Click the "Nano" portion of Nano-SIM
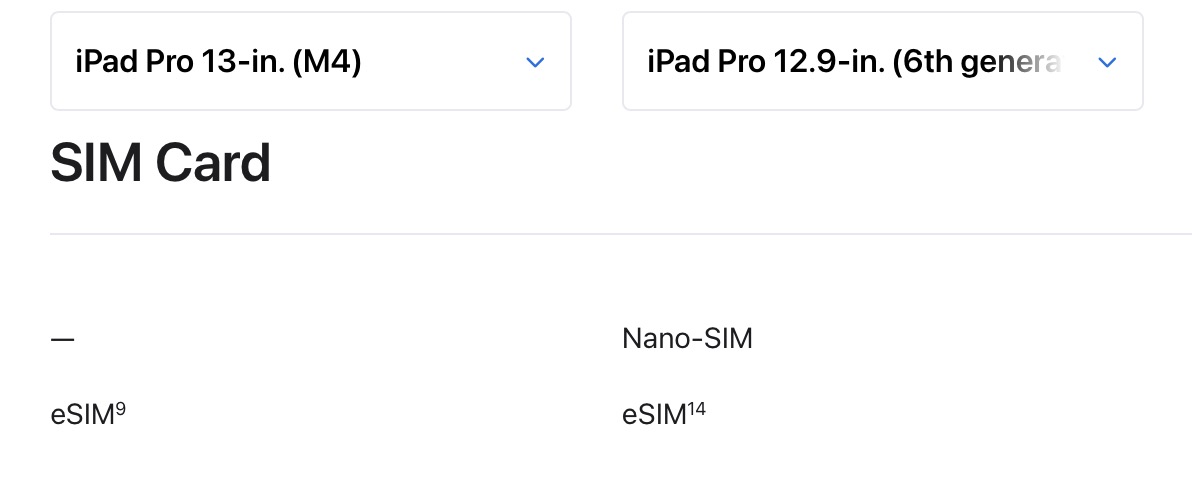 click(x=651, y=339)
